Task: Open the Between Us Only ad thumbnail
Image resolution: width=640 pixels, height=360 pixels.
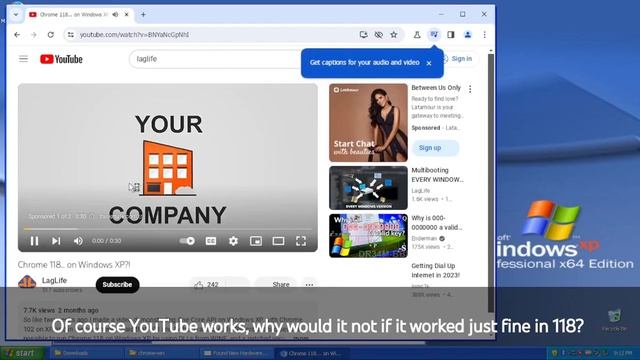Action: click(x=368, y=123)
